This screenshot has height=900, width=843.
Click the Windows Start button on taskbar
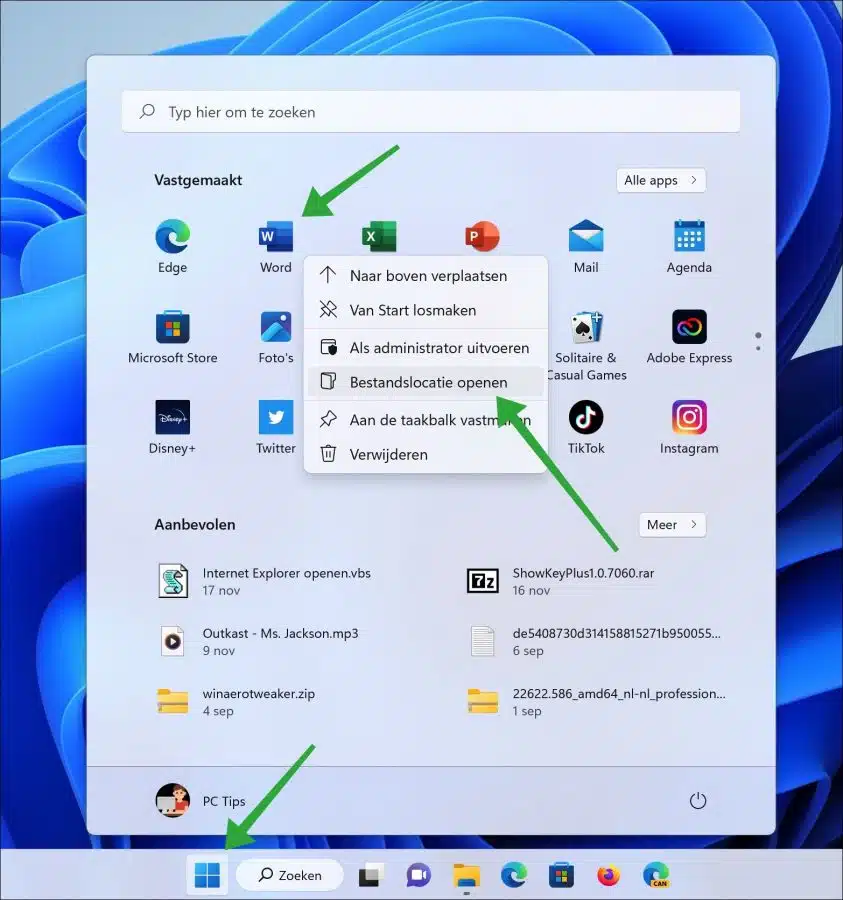pos(207,875)
